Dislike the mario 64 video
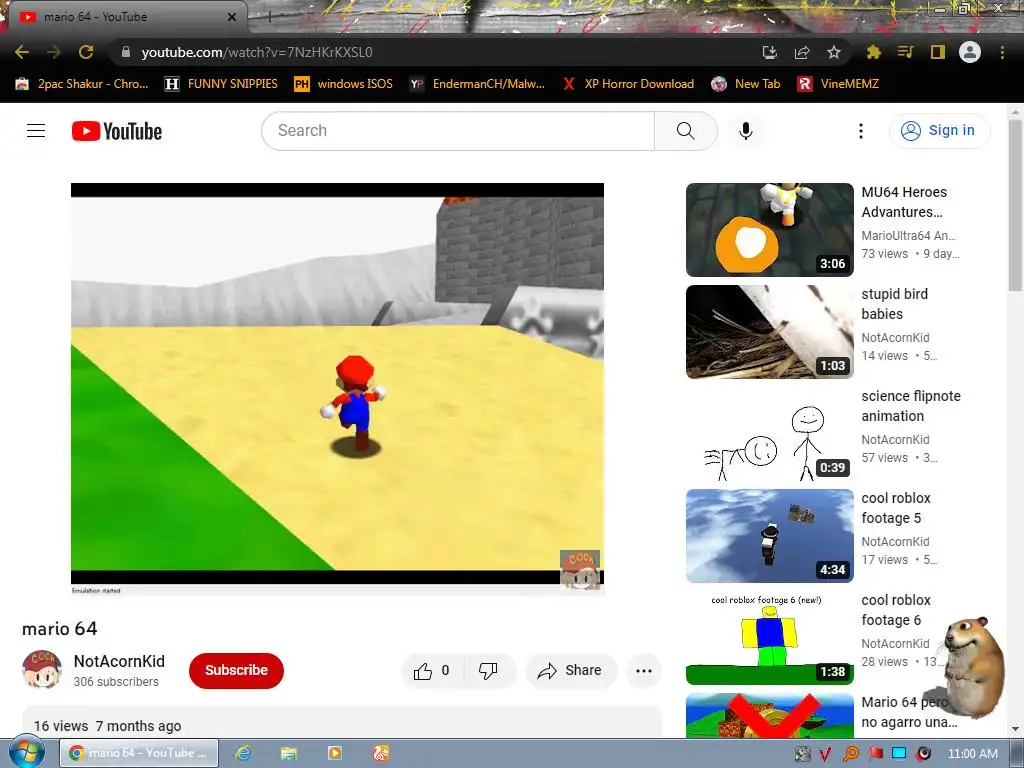 [x=488, y=671]
